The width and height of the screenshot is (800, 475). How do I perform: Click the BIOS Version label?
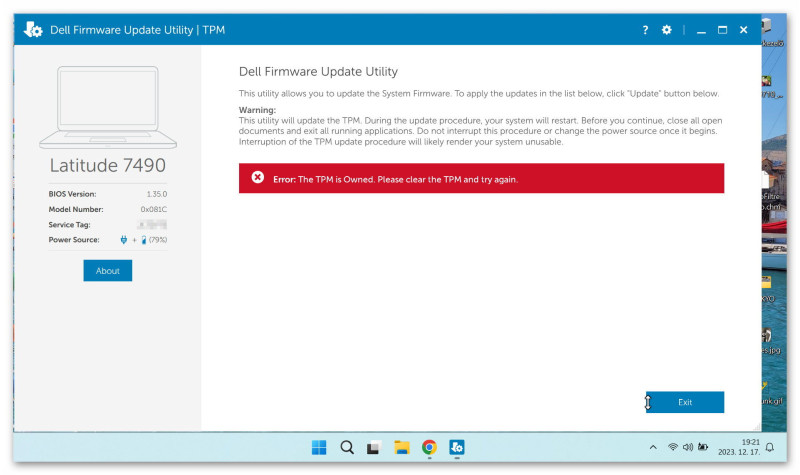click(72, 194)
